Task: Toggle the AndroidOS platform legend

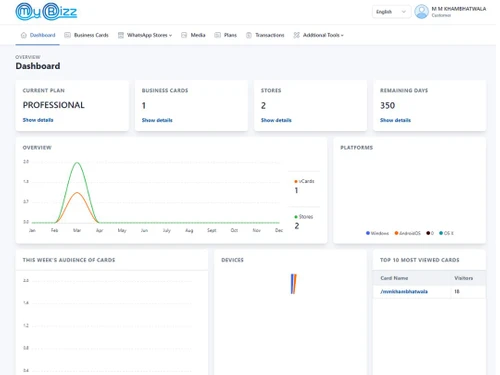Action: pyautogui.click(x=407, y=233)
